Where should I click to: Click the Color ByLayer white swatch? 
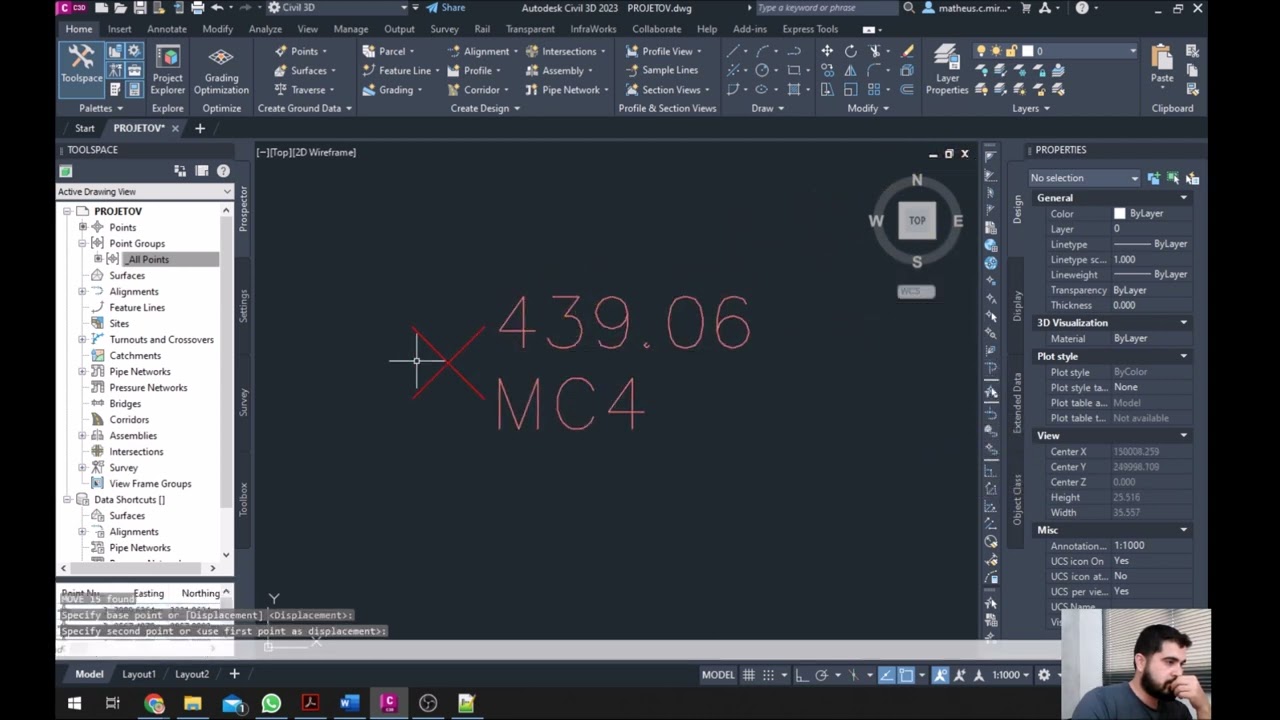[1119, 214]
